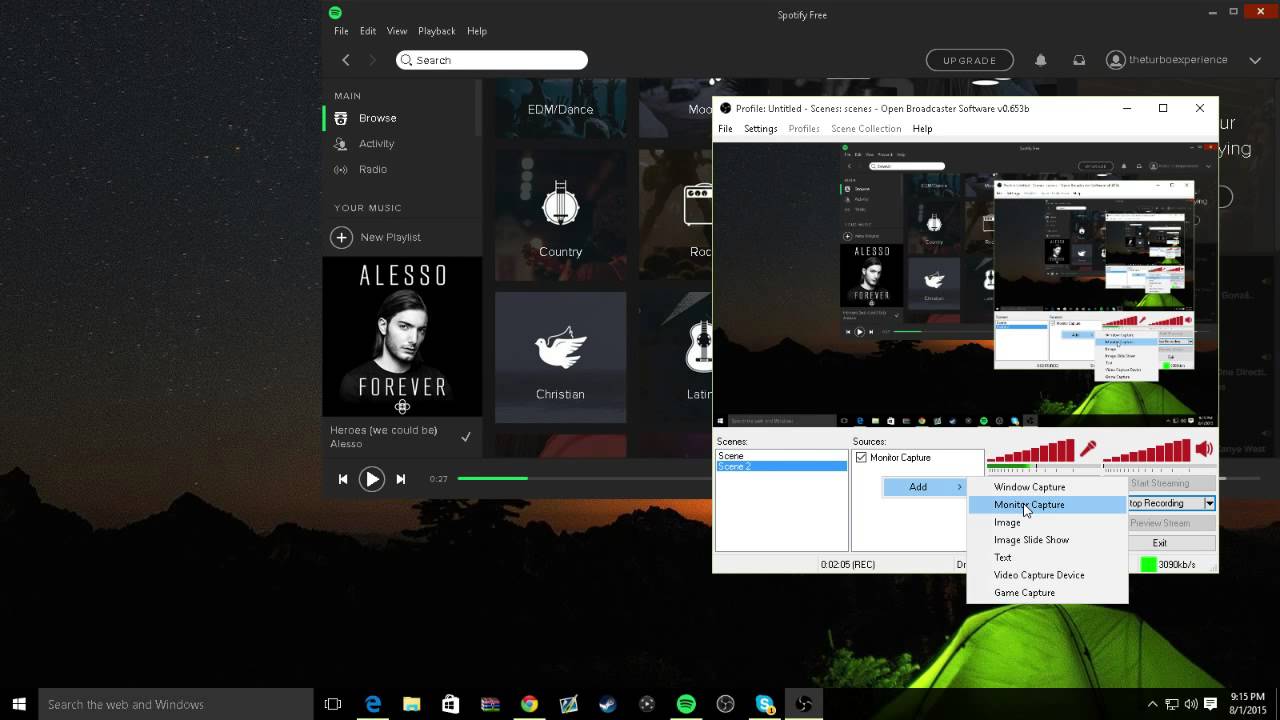Open Spotify View menu
Screen dimensions: 1280x720
click(397, 31)
